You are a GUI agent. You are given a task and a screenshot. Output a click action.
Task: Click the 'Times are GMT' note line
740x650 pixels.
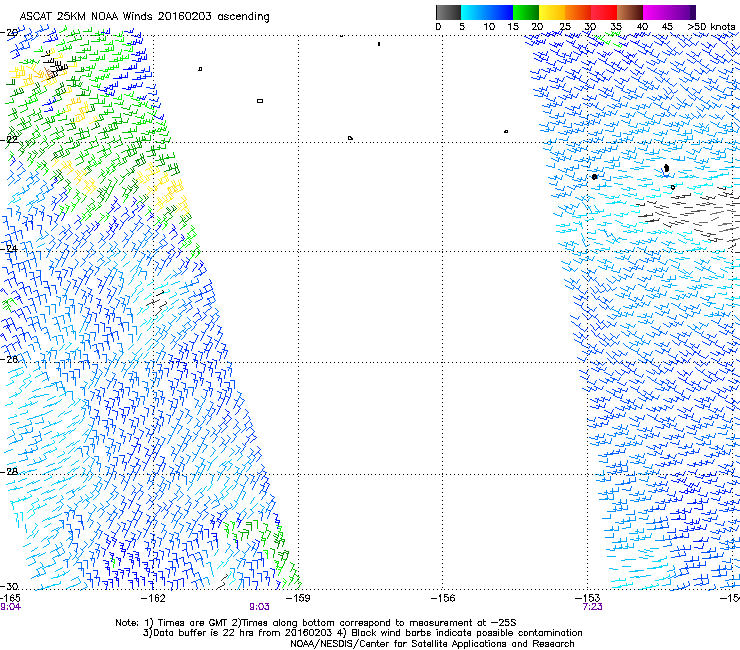[316, 623]
